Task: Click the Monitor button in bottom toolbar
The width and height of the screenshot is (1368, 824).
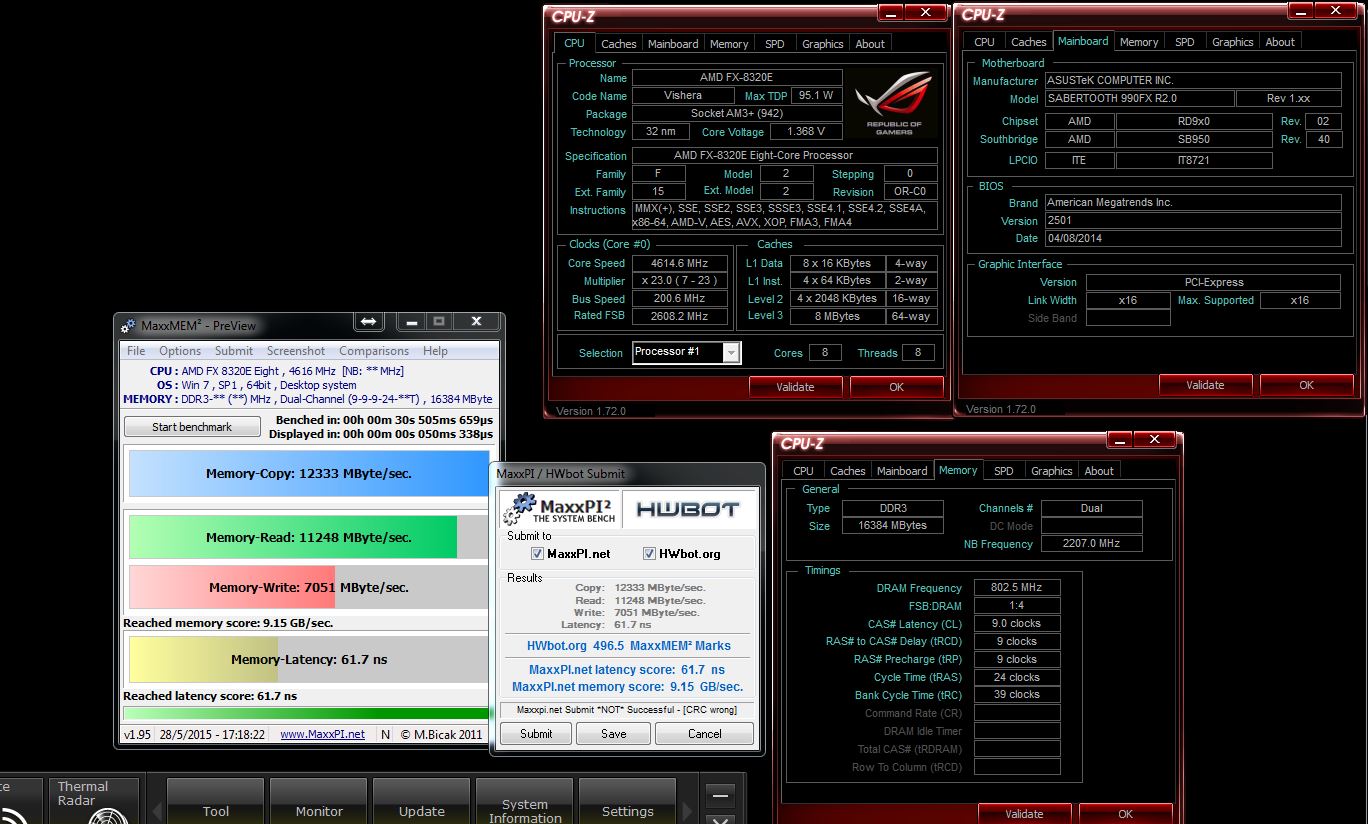Action: (x=319, y=802)
